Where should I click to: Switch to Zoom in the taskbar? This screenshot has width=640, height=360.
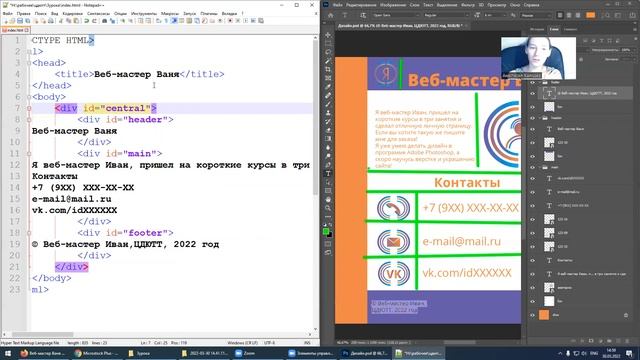point(258,353)
